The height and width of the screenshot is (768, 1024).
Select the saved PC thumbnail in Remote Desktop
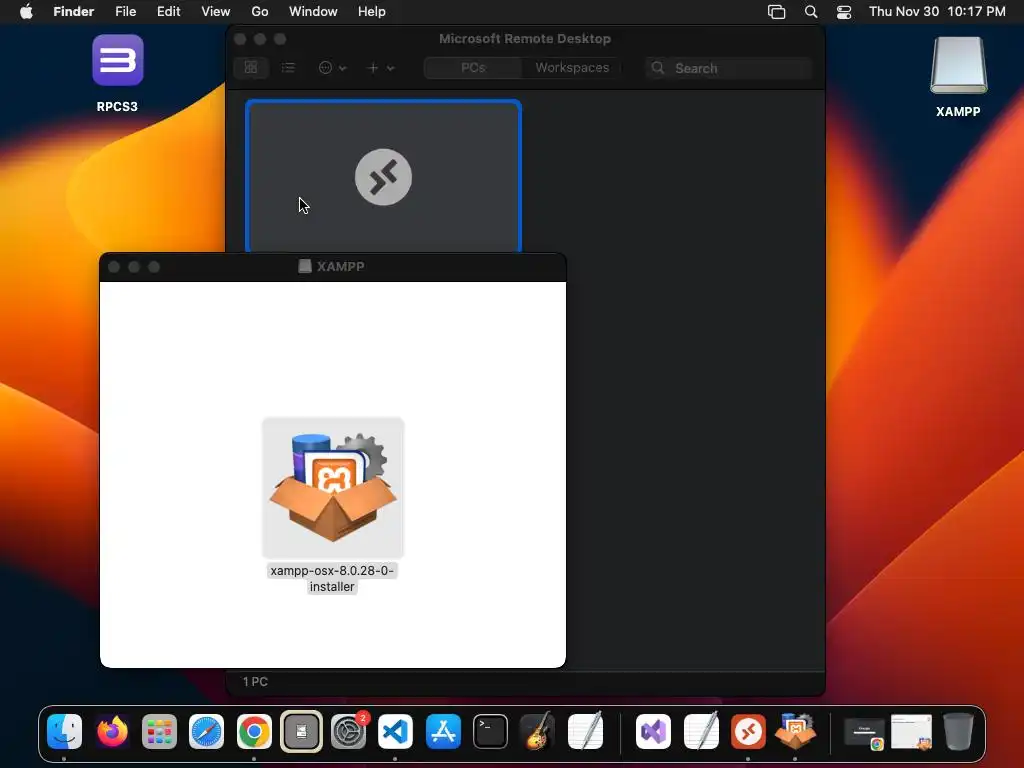[383, 176]
